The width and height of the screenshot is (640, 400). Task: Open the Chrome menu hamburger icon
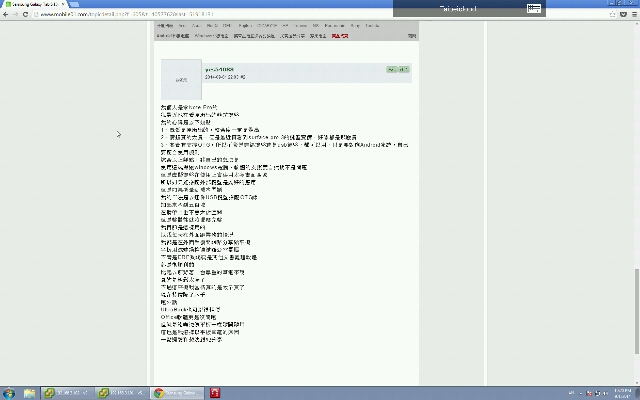tap(635, 14)
